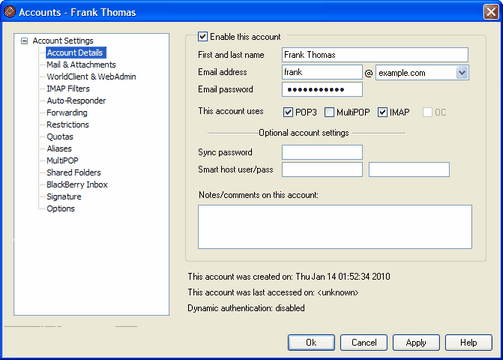Click the First and last name field
Screen dimensions: 503x360
[x=375, y=55]
